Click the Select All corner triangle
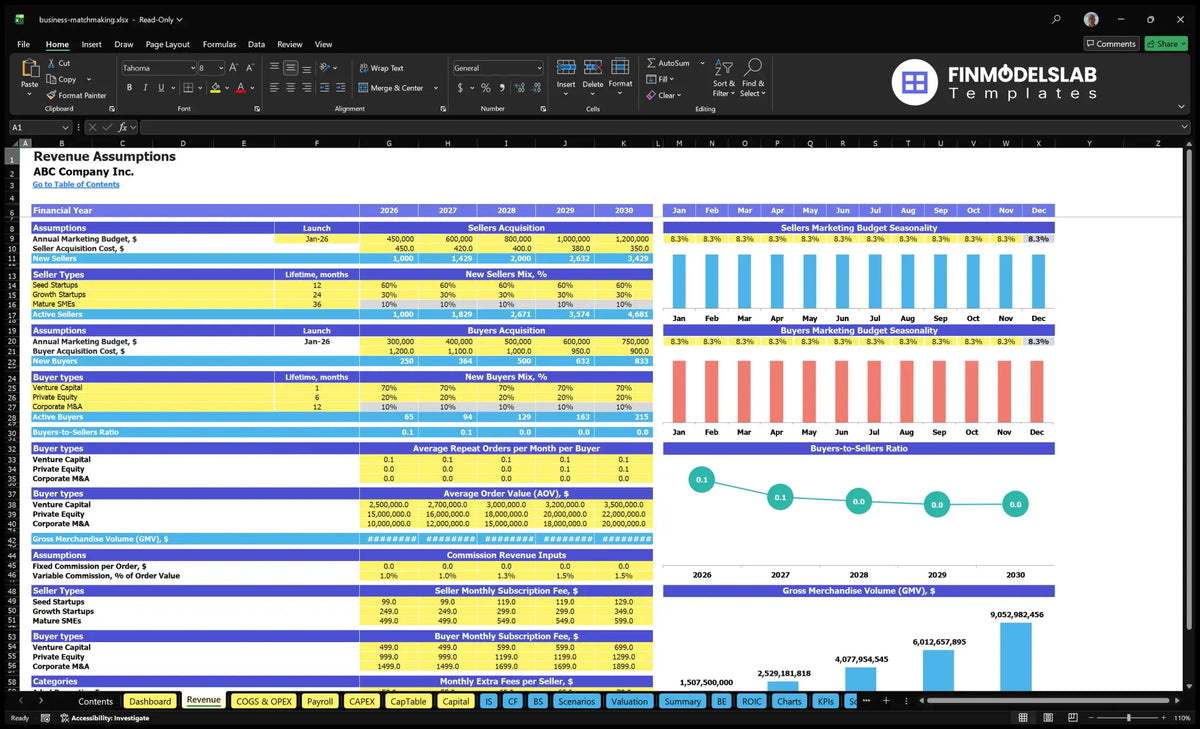This screenshot has width=1200, height=729. tap(14, 144)
